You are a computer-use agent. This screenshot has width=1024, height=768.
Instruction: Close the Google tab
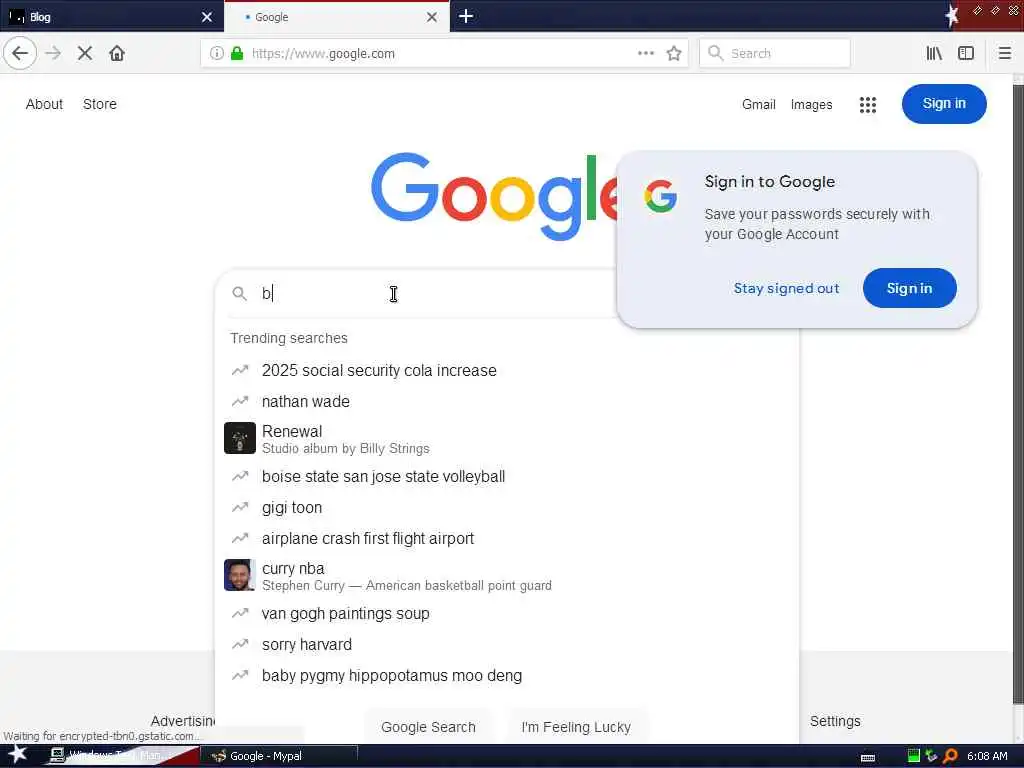[x=432, y=17]
